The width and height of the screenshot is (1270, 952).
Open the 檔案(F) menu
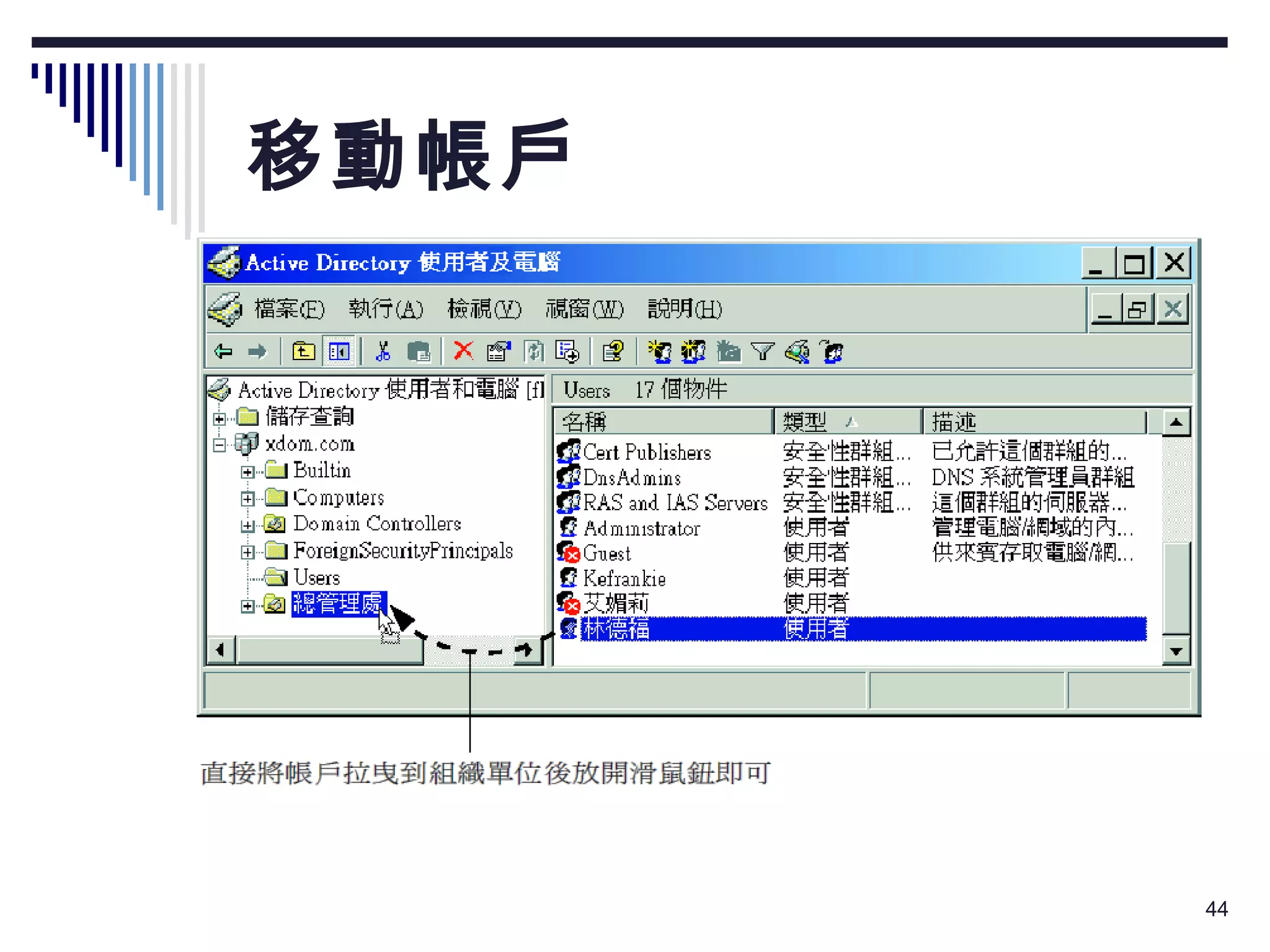pos(289,309)
